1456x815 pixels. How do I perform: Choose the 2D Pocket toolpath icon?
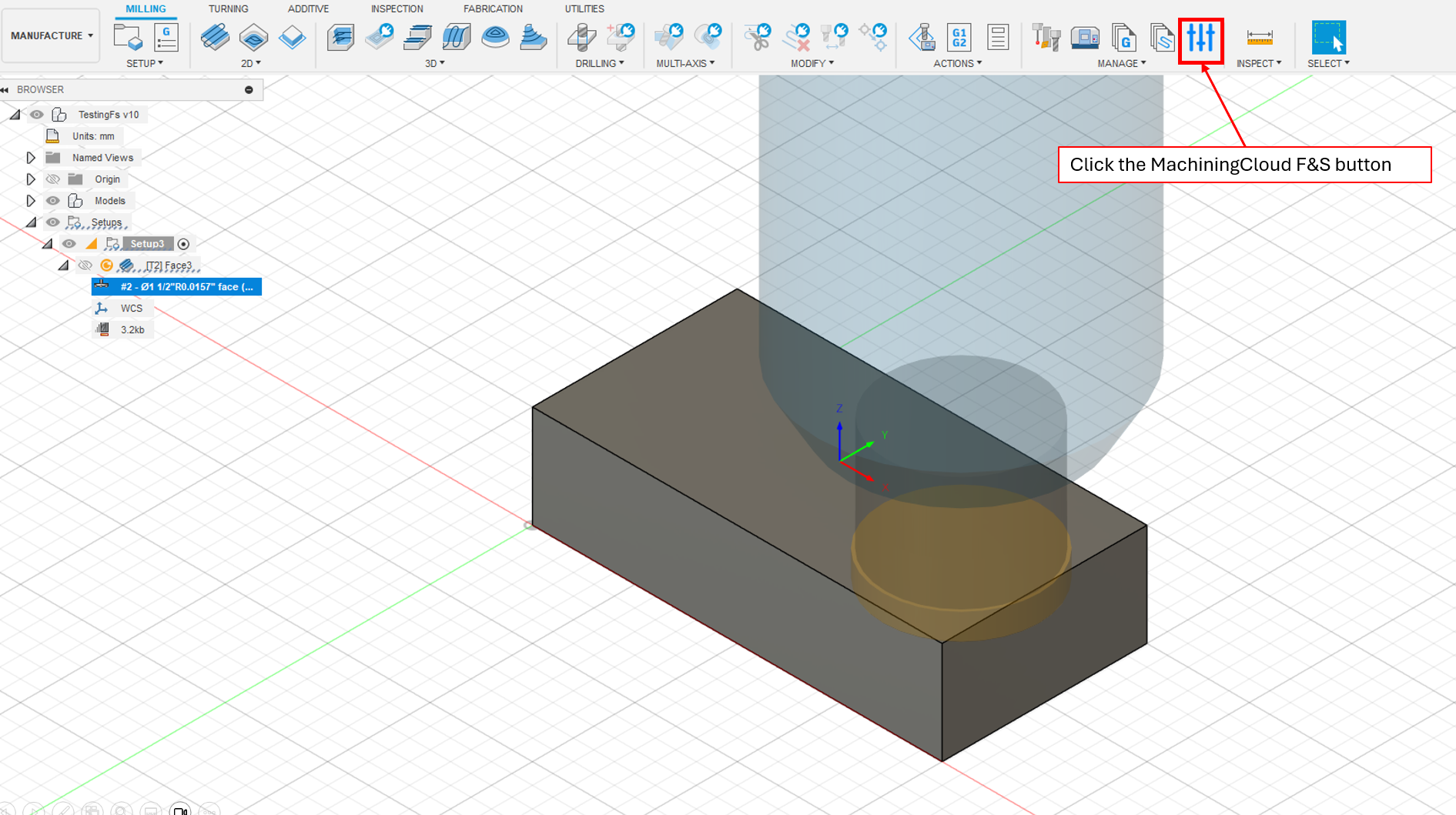(x=253, y=37)
